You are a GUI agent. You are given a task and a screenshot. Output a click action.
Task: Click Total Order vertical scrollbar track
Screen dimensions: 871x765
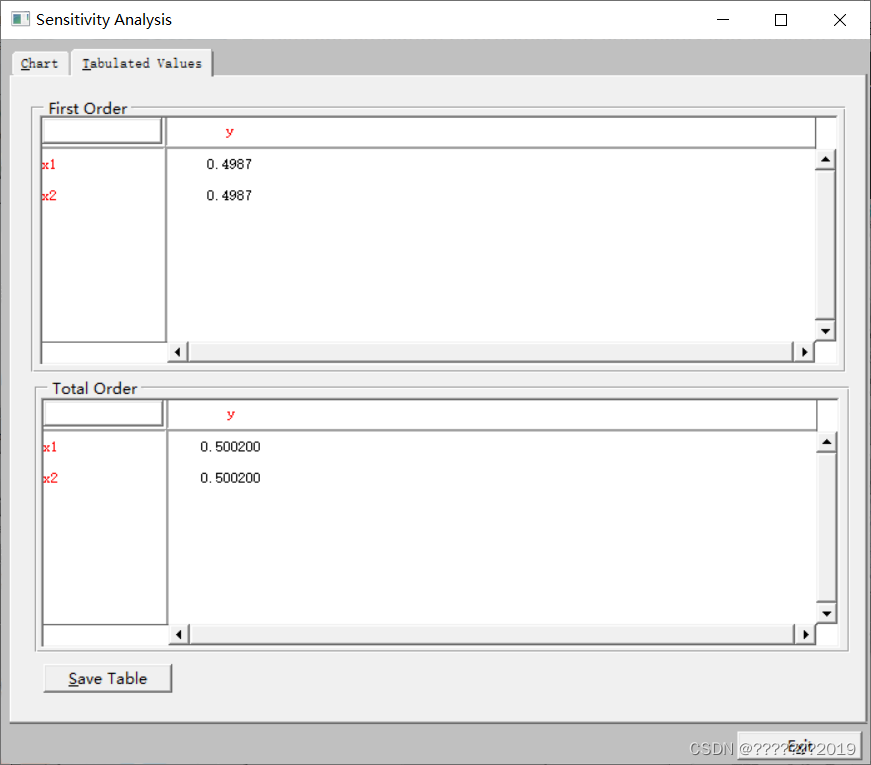pos(827,527)
